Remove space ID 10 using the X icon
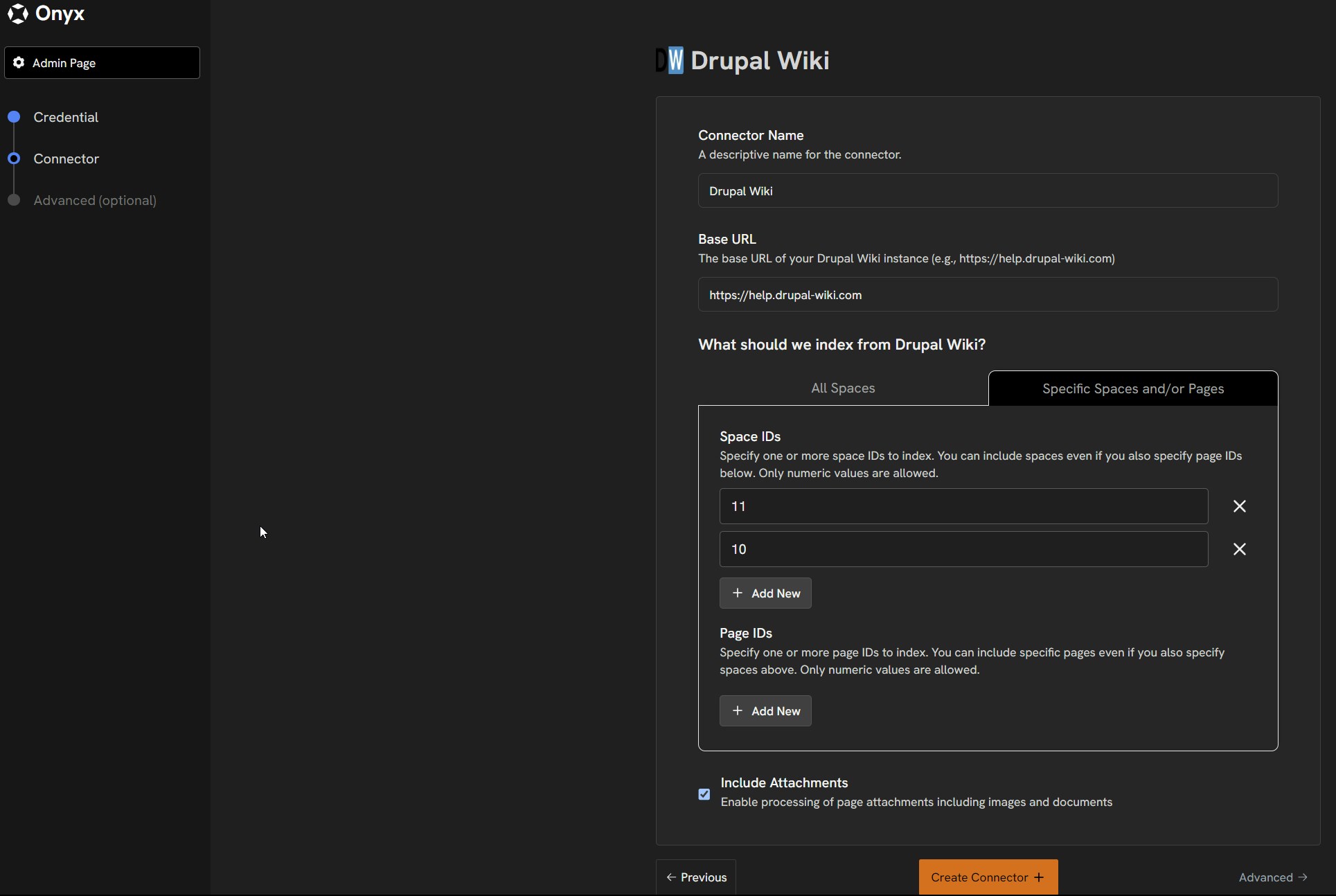This screenshot has height=896, width=1336. 1239,549
